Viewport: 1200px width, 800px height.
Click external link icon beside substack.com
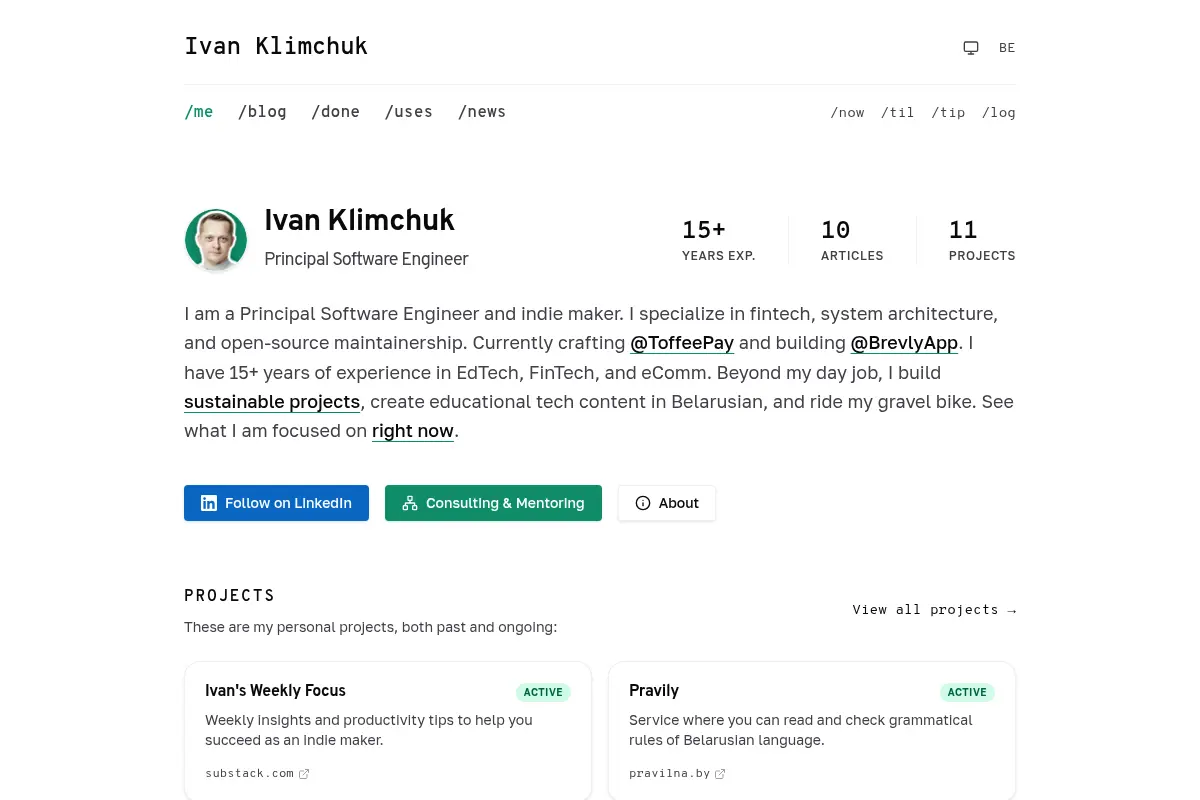coord(304,773)
